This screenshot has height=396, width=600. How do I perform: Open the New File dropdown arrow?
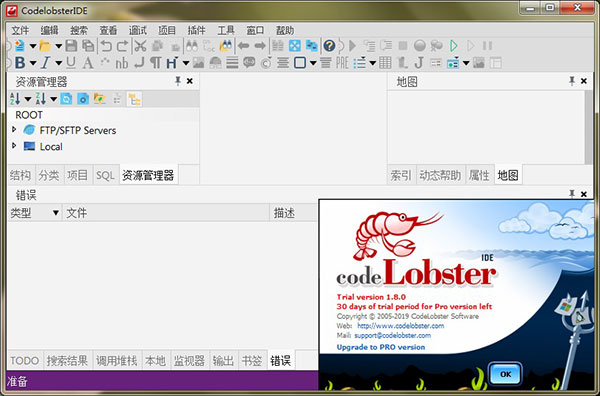tap(33, 46)
